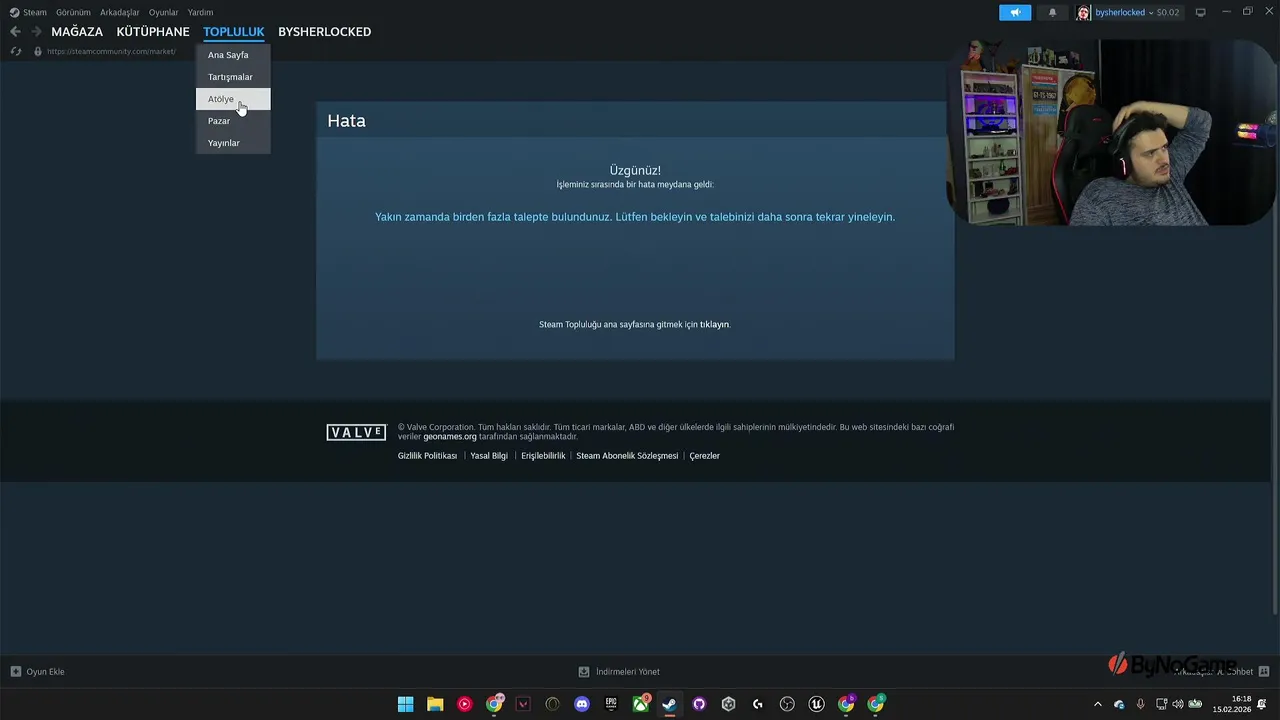Open the friends and chat icon

[1264, 672]
